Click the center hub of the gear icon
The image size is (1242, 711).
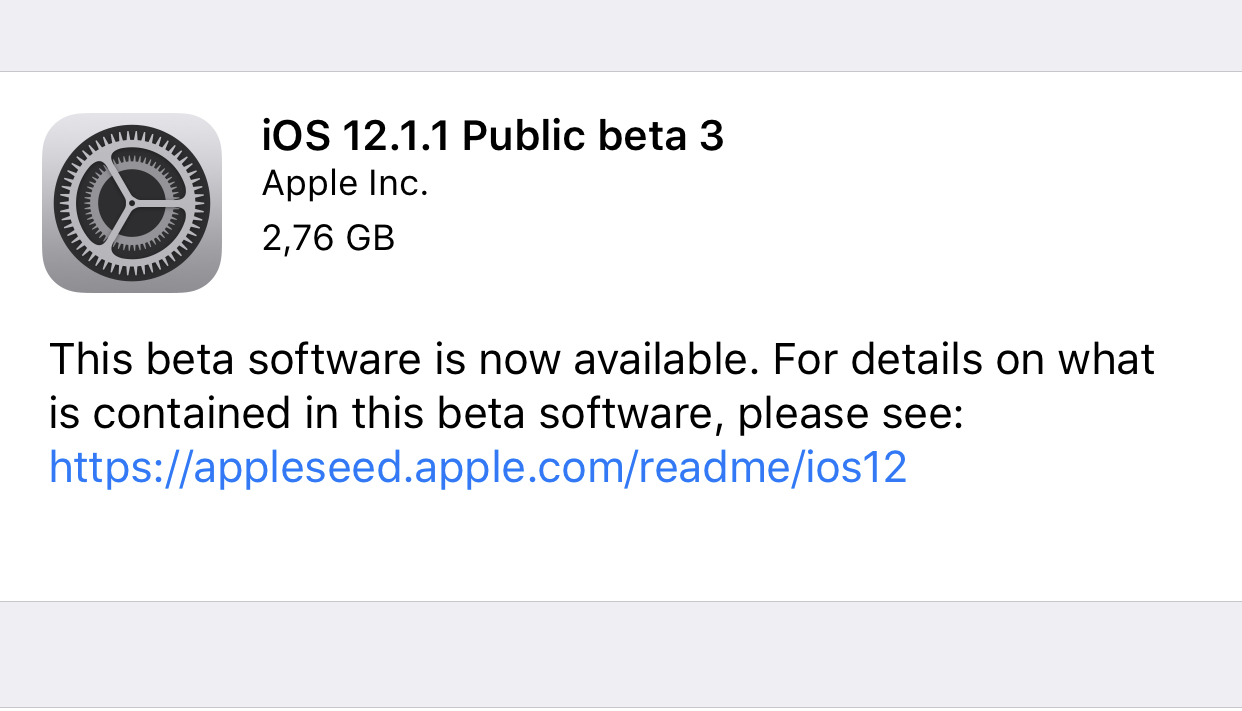132,203
